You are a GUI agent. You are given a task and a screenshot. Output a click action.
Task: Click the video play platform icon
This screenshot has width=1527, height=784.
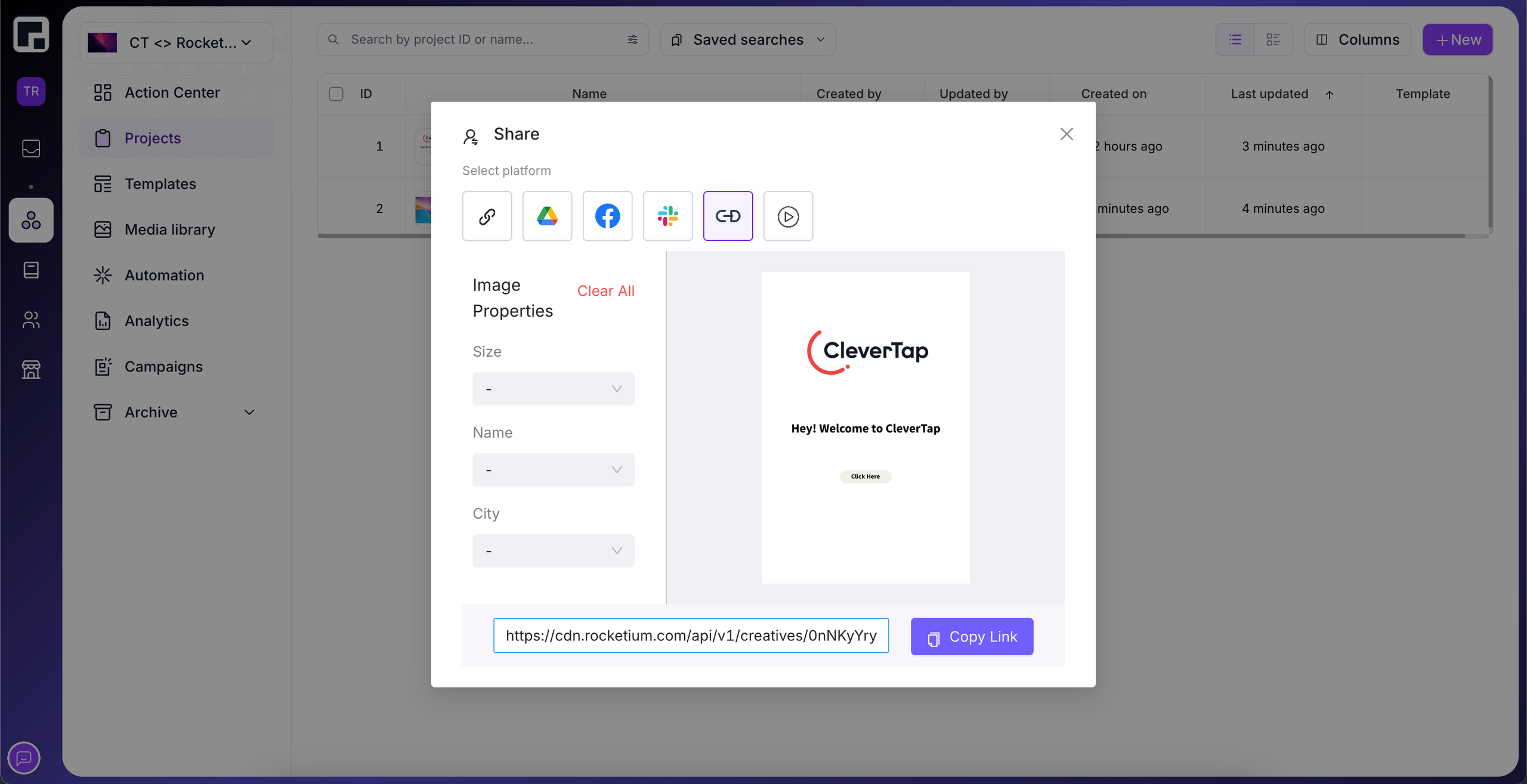(x=788, y=216)
